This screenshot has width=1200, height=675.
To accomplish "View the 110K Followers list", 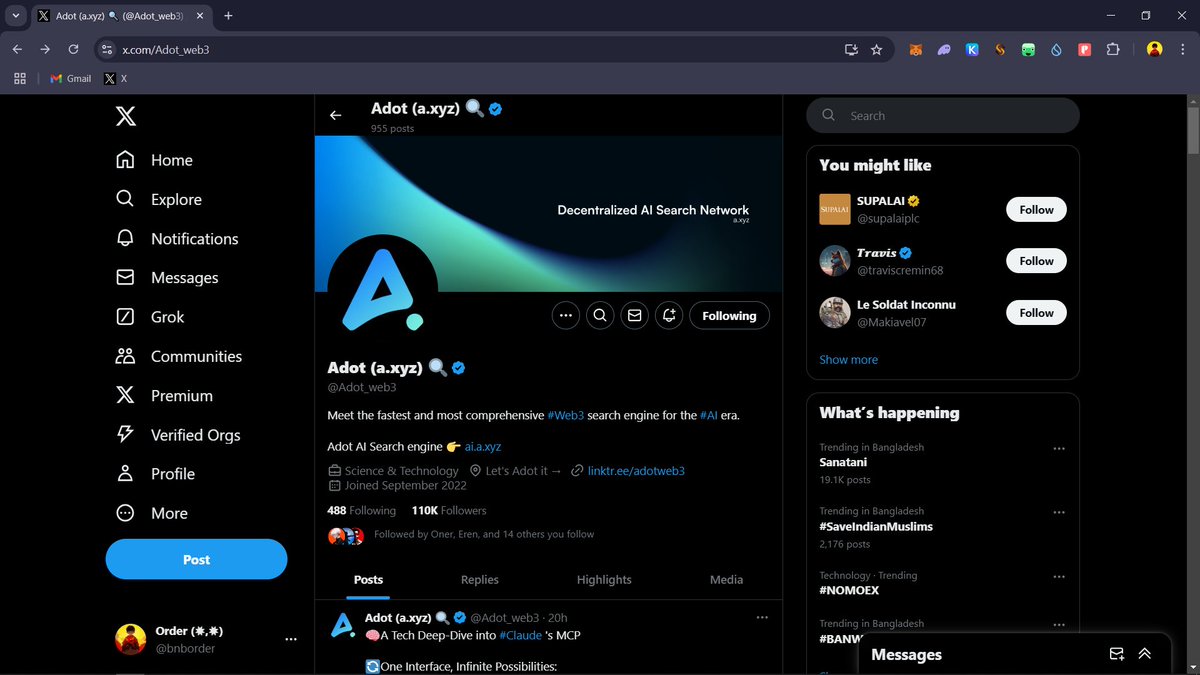I will click(449, 510).
